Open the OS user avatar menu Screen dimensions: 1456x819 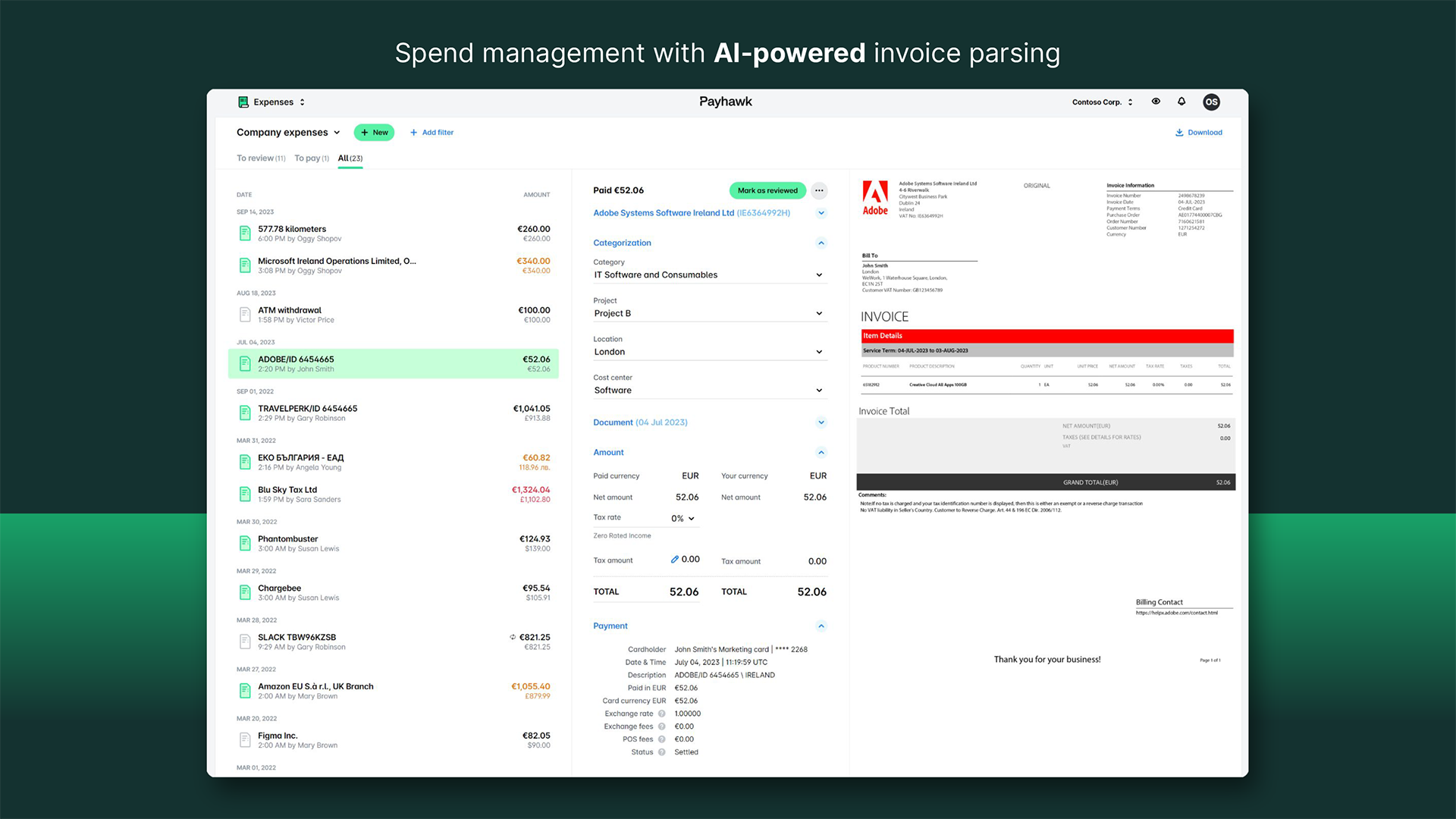pyautogui.click(x=1211, y=102)
